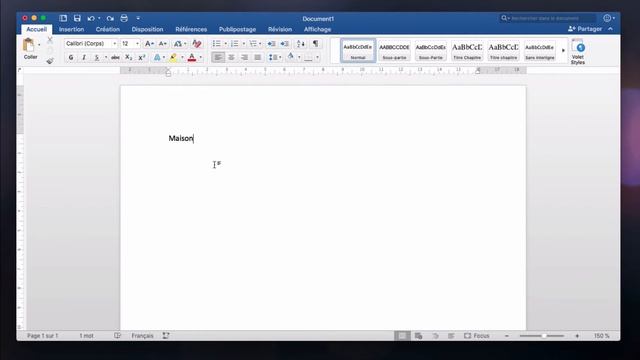Open the Révision tab

tap(280, 29)
